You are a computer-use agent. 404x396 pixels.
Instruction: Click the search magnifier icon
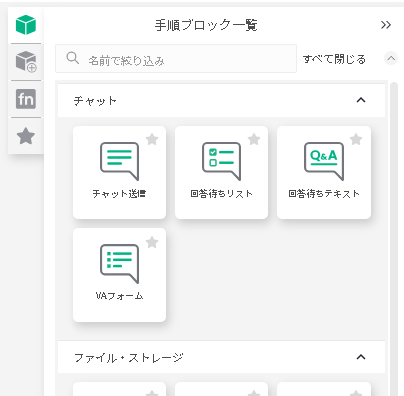click(73, 58)
